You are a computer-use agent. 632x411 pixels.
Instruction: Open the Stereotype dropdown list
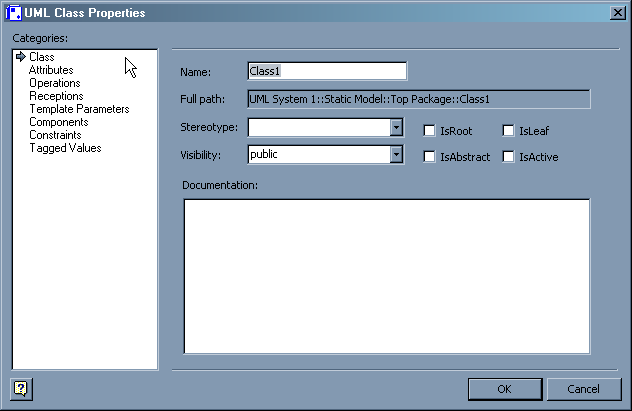click(396, 128)
